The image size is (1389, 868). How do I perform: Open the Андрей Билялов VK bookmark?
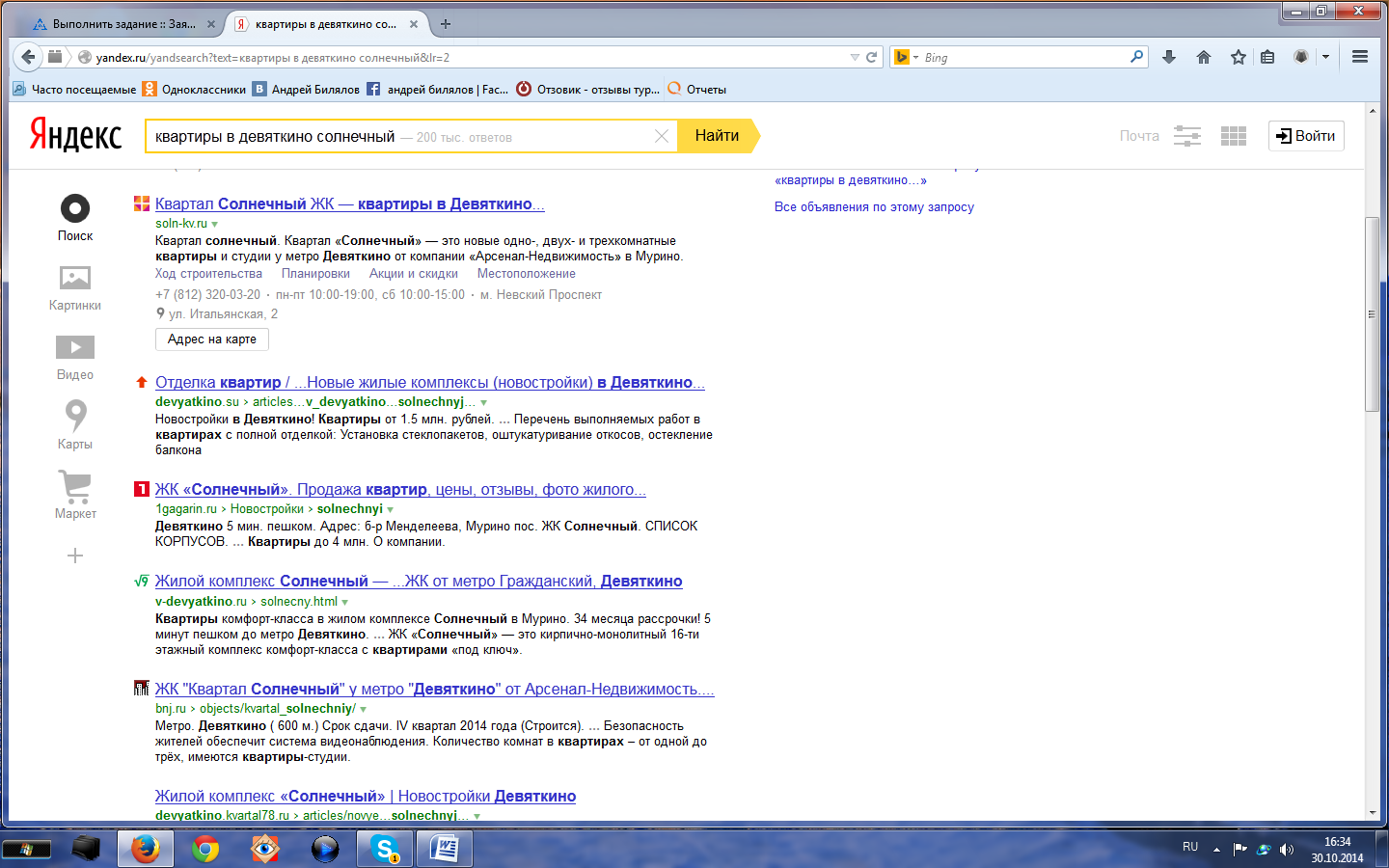306,89
